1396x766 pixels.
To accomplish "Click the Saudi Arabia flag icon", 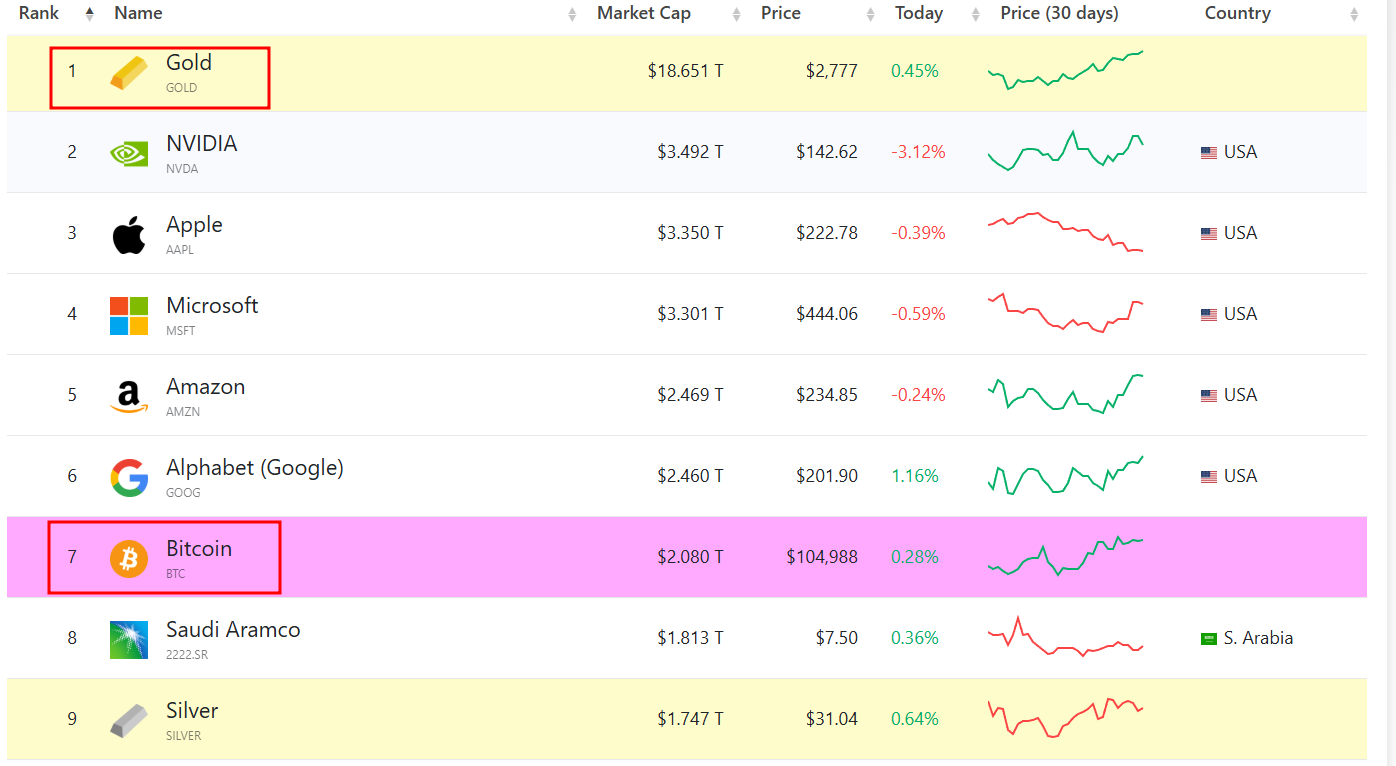I will tap(1209, 639).
